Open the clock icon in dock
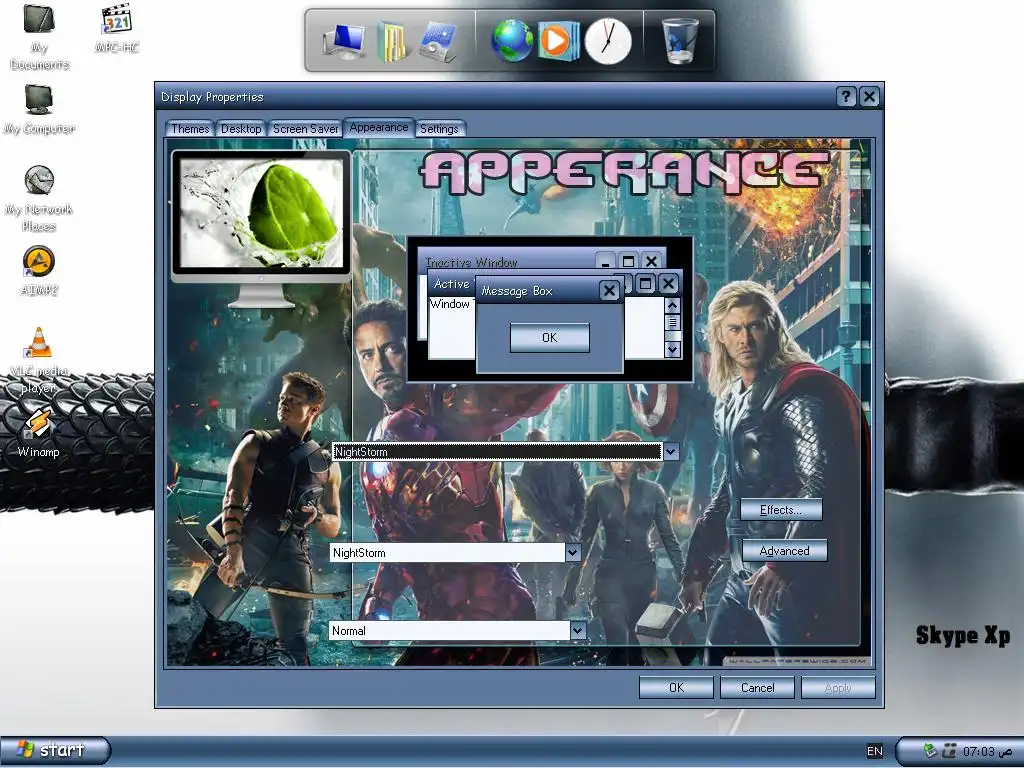The width and height of the screenshot is (1024, 768). [x=608, y=41]
